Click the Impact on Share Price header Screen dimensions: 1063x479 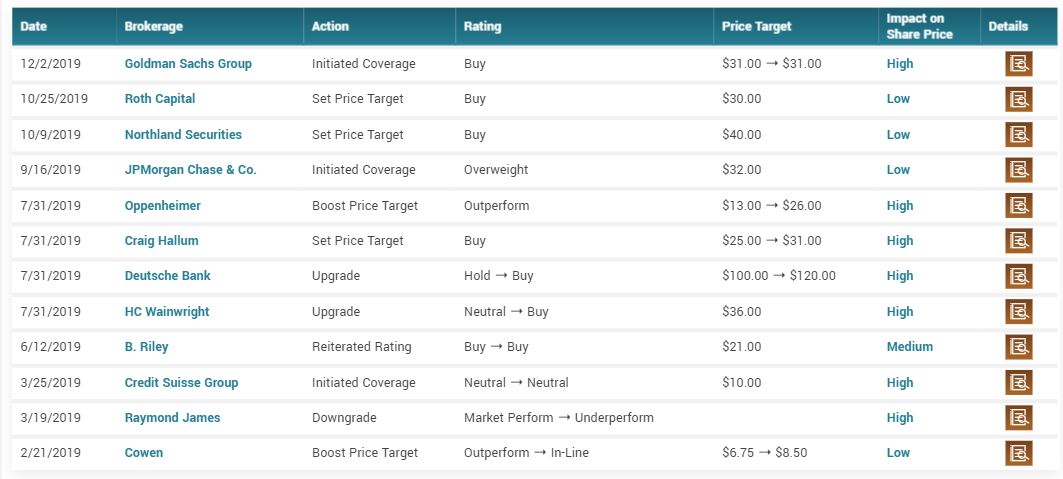click(x=919, y=27)
